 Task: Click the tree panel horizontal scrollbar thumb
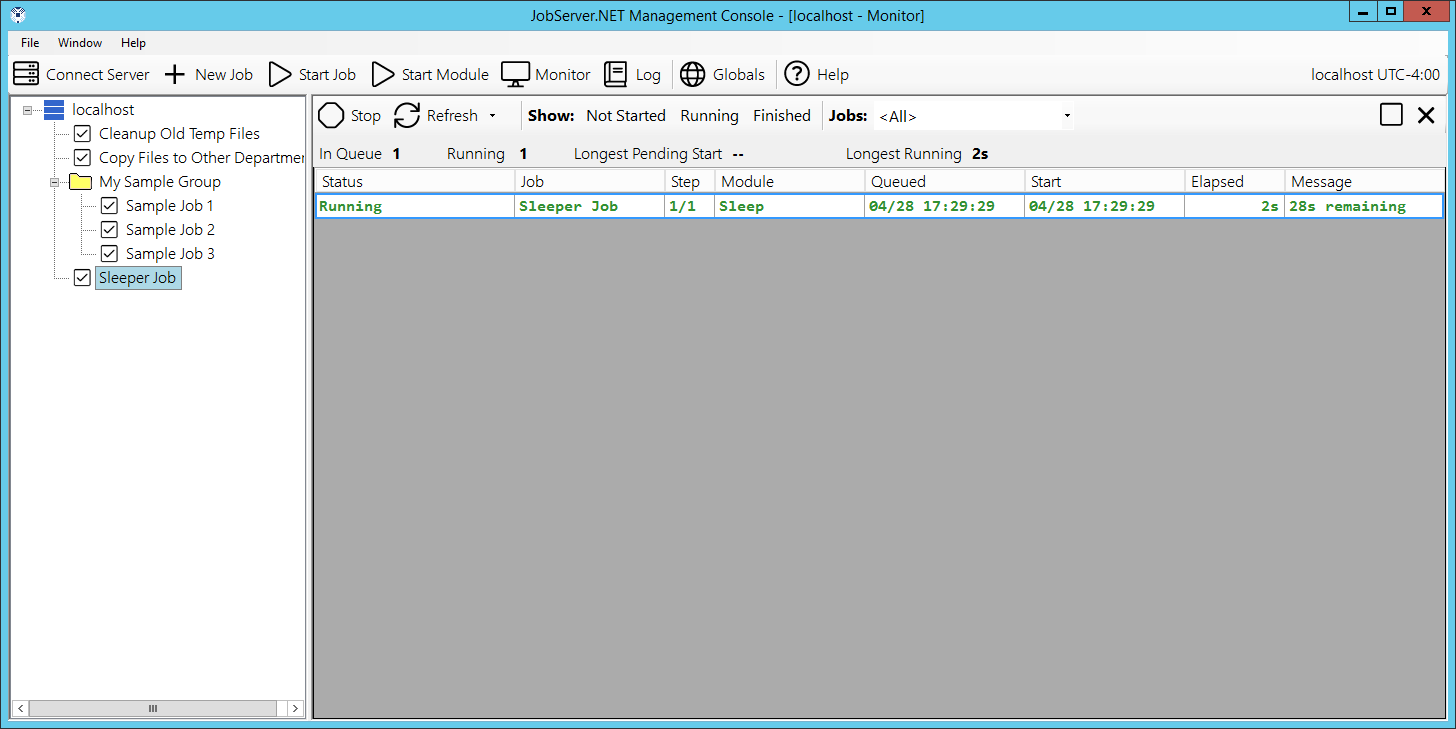click(153, 708)
